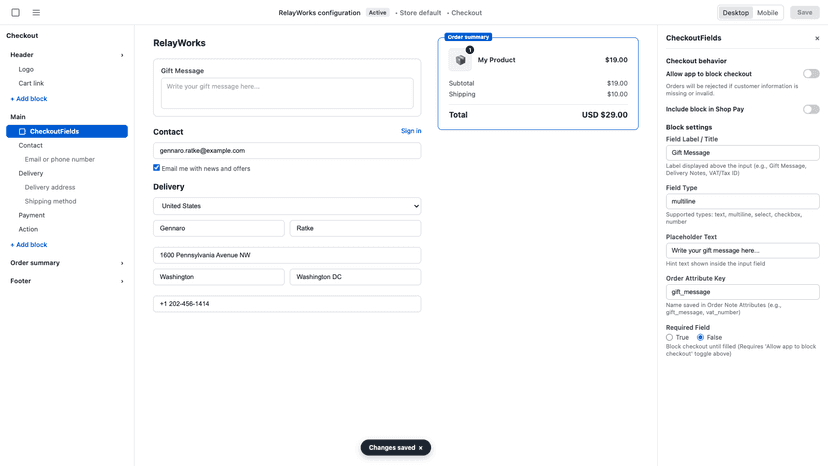Click the Order summary label tag
The width and height of the screenshot is (828, 466).
tap(468, 37)
